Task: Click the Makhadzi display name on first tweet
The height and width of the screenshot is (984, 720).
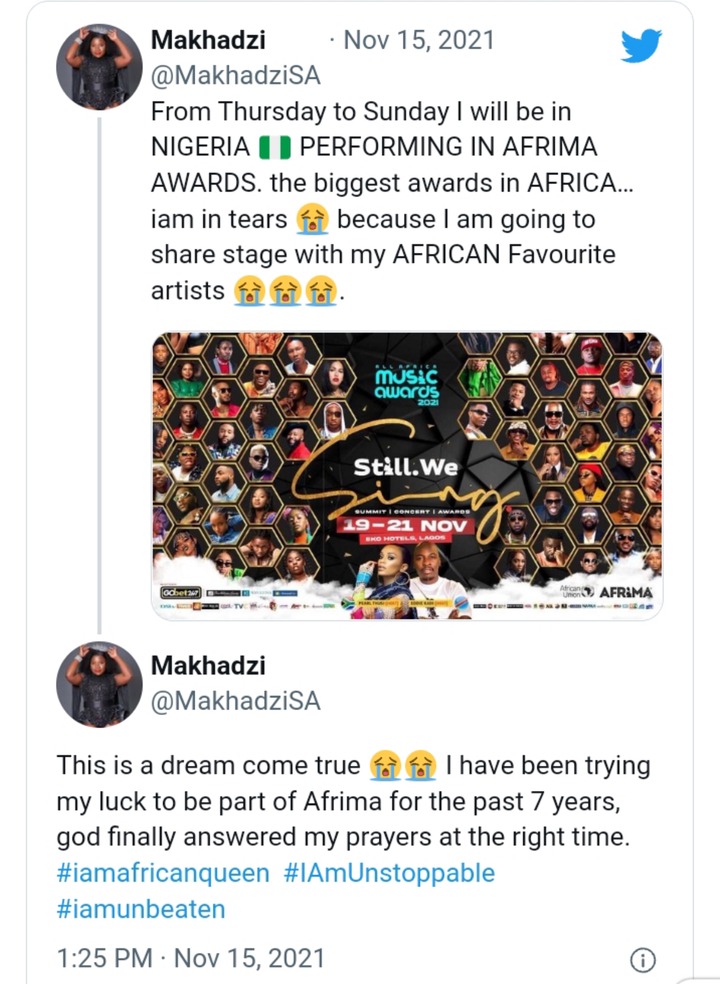Action: [x=208, y=40]
